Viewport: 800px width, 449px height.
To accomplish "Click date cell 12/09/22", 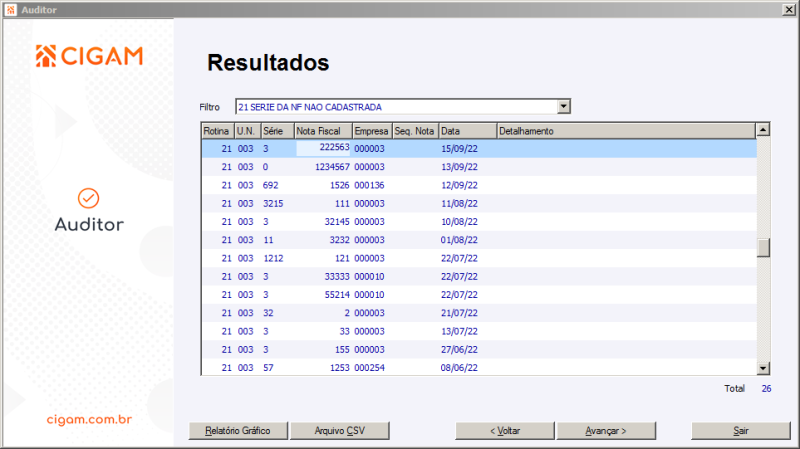I will [x=459, y=185].
